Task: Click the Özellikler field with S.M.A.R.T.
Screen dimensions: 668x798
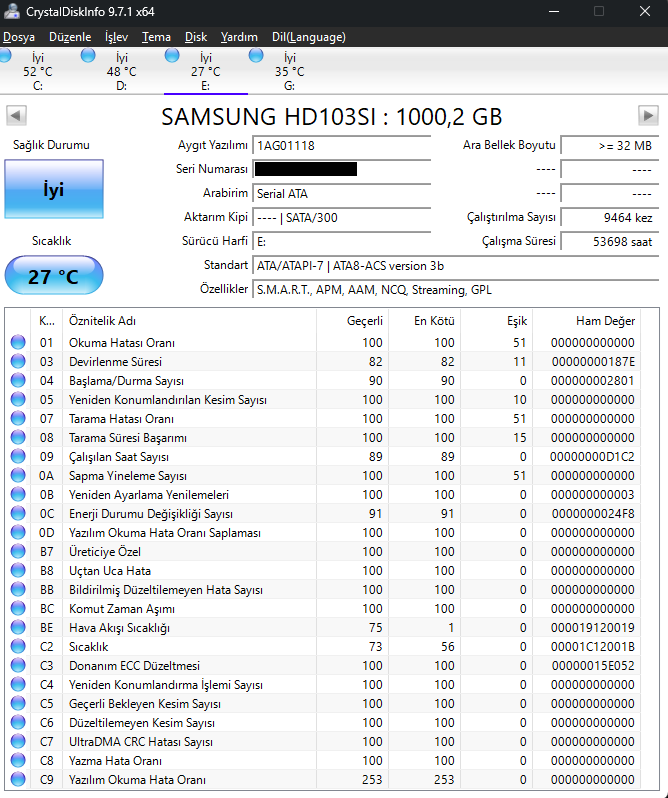Action: pos(455,290)
